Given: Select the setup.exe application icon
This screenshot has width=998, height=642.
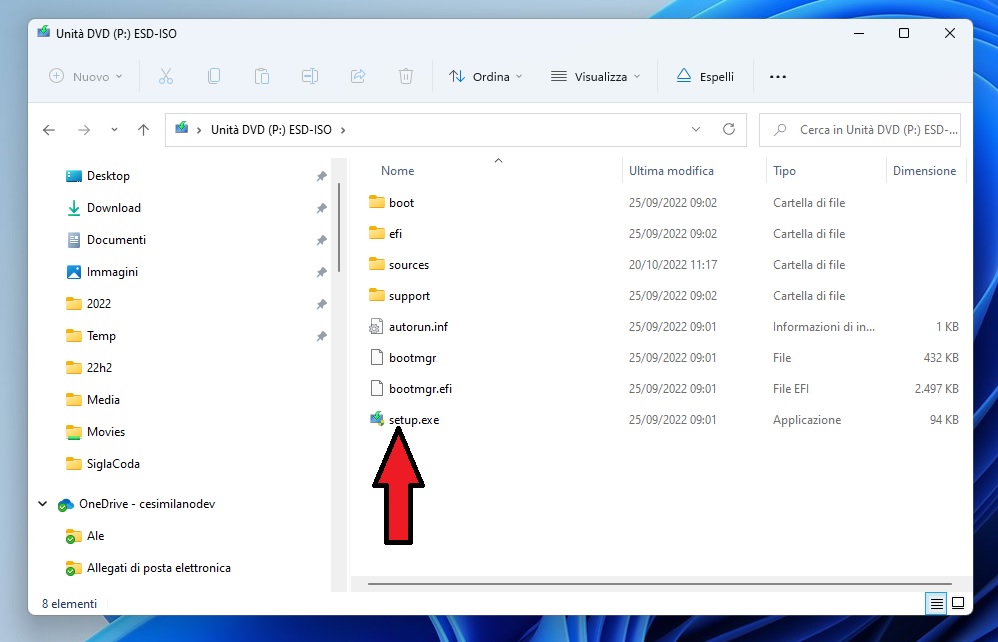Looking at the screenshot, I should coord(377,419).
